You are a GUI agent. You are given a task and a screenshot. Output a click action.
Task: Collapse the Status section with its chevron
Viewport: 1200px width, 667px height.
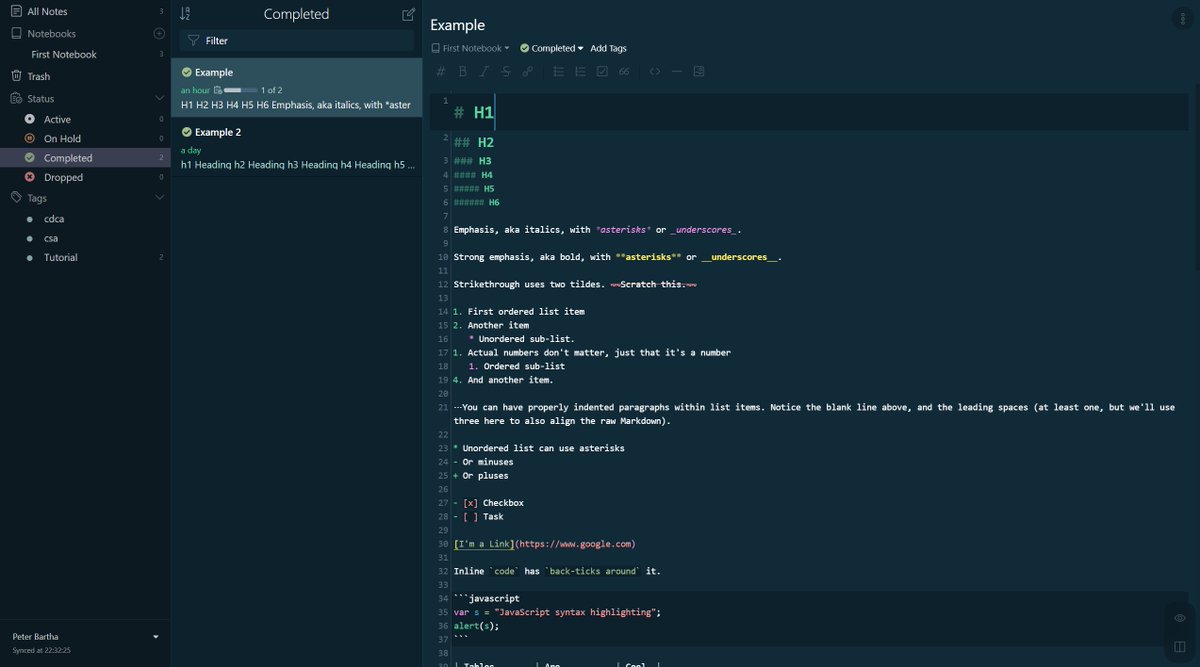(159, 98)
